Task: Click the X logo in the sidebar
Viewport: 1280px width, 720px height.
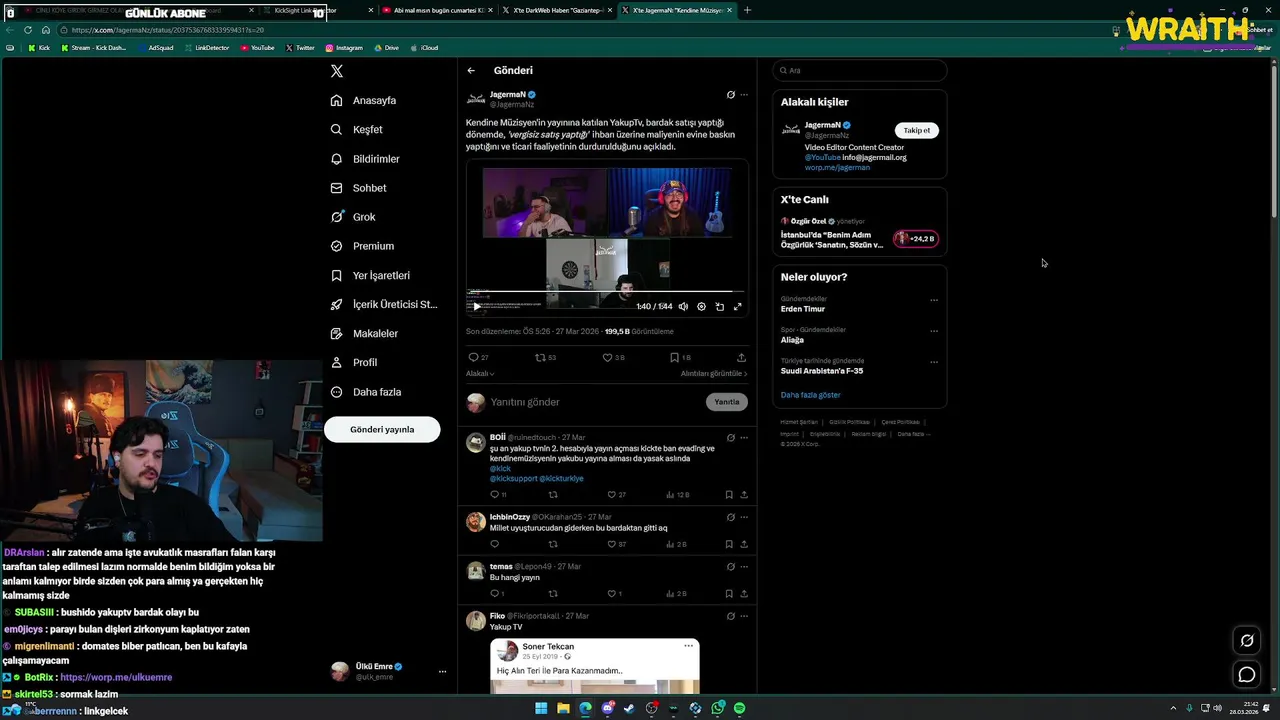Action: tap(337, 71)
